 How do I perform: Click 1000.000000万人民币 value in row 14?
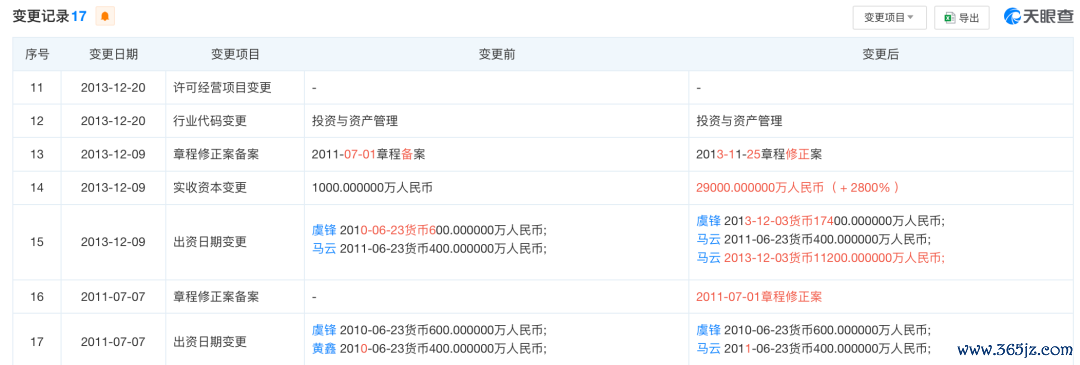click(x=373, y=187)
